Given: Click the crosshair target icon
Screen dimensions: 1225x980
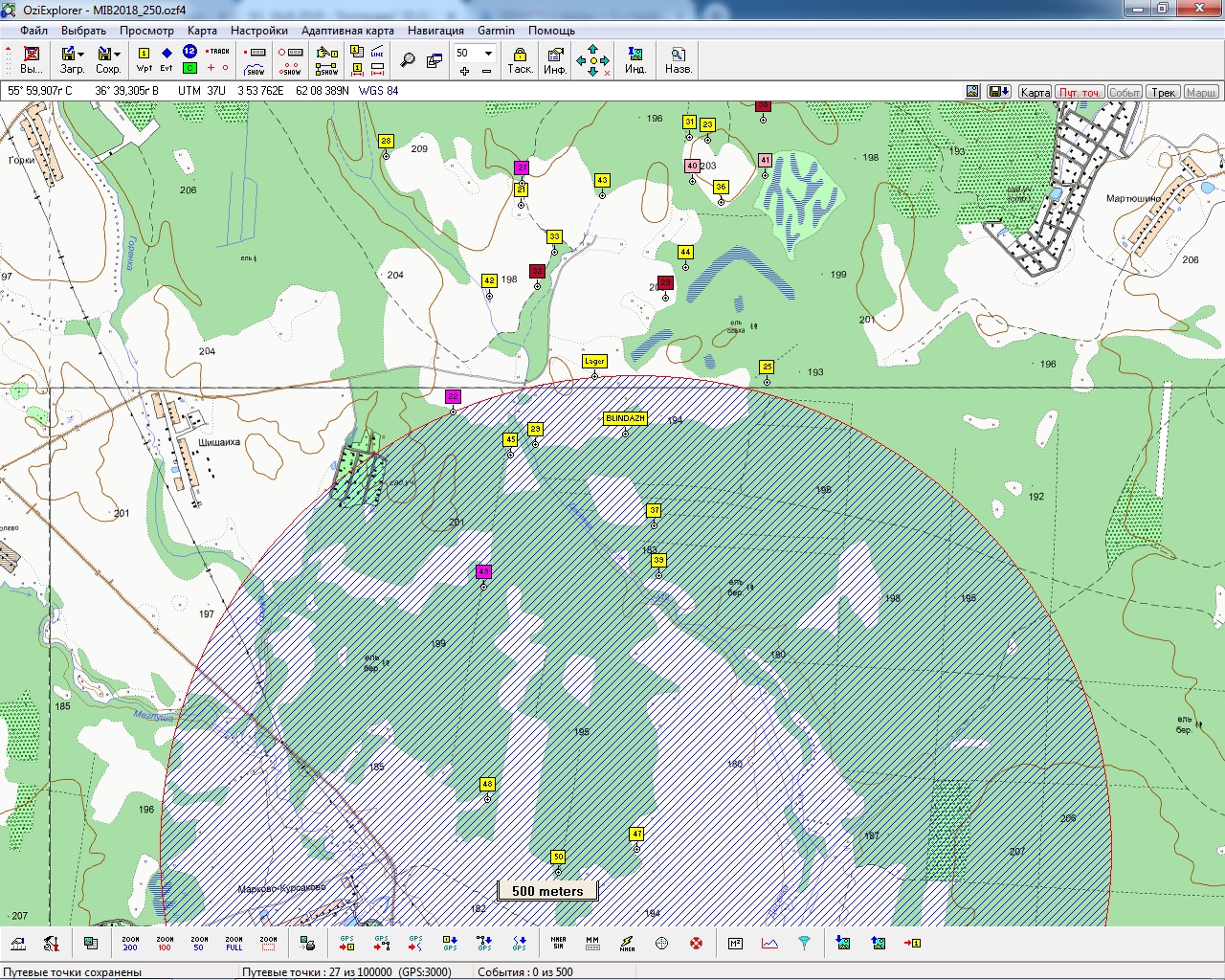Looking at the screenshot, I should point(661,944).
